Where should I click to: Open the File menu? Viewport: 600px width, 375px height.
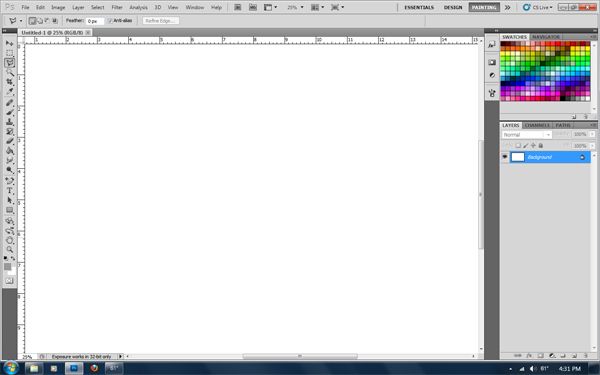click(x=25, y=7)
